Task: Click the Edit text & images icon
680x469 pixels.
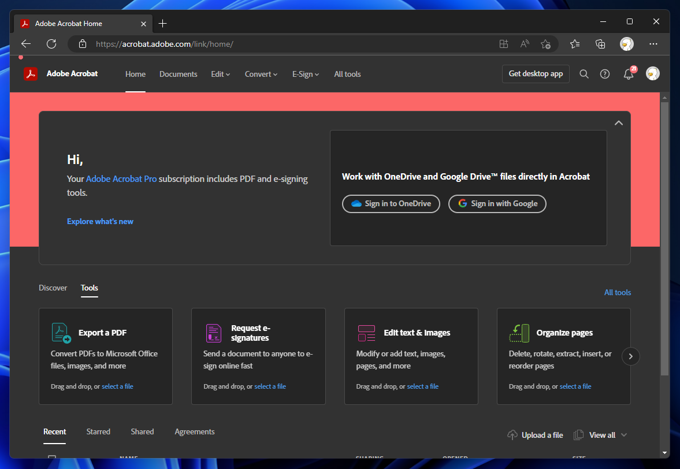Action: click(x=366, y=333)
